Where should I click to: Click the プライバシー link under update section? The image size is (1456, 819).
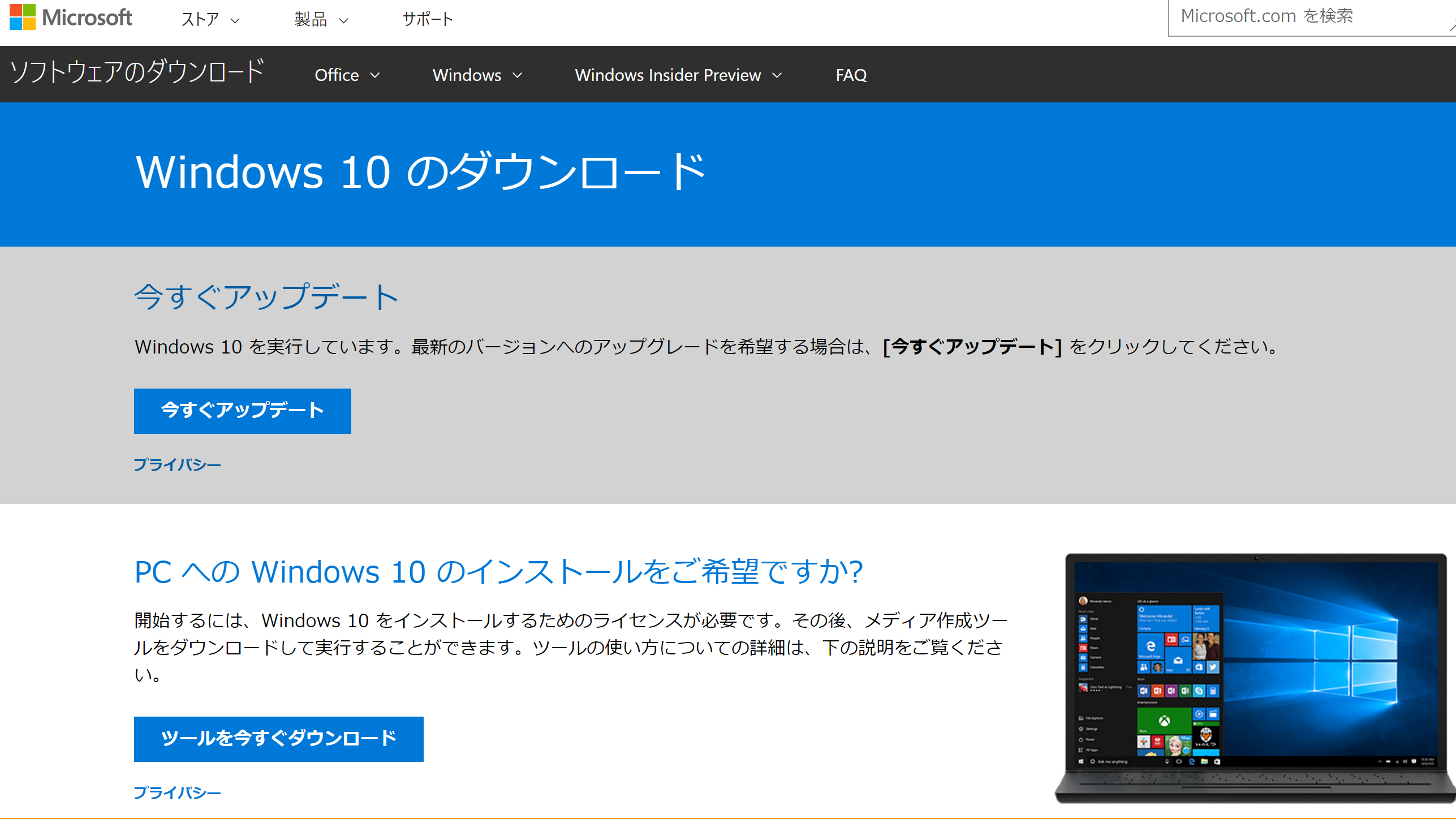(178, 463)
